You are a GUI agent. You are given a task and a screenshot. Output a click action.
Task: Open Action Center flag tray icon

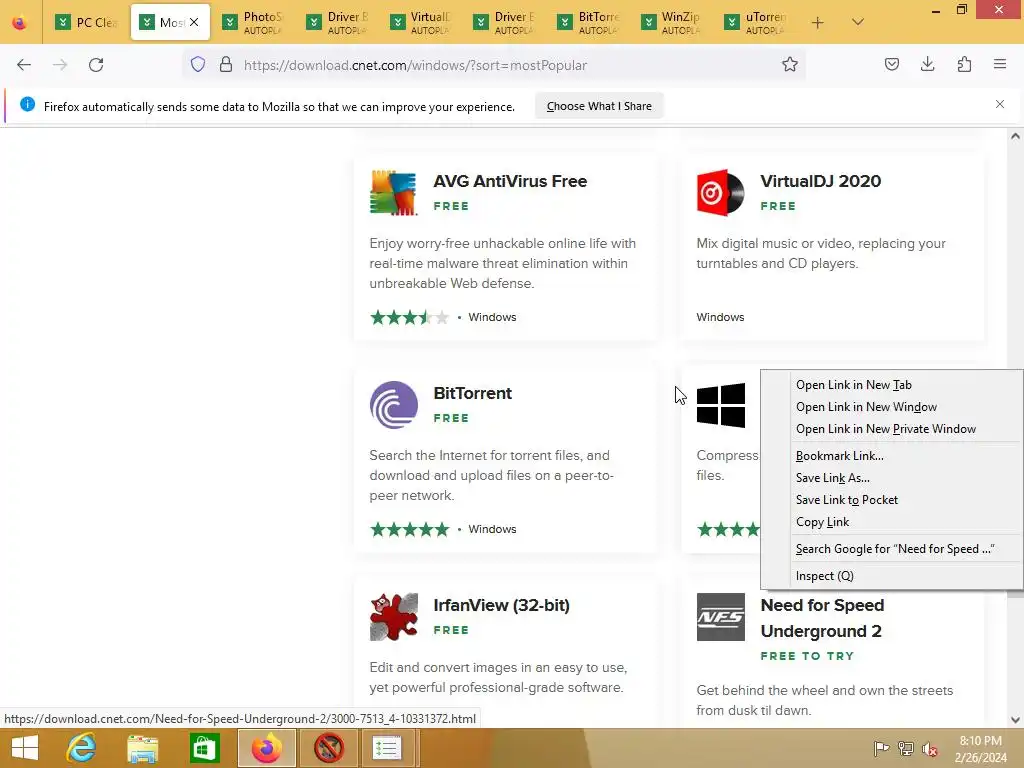click(881, 749)
